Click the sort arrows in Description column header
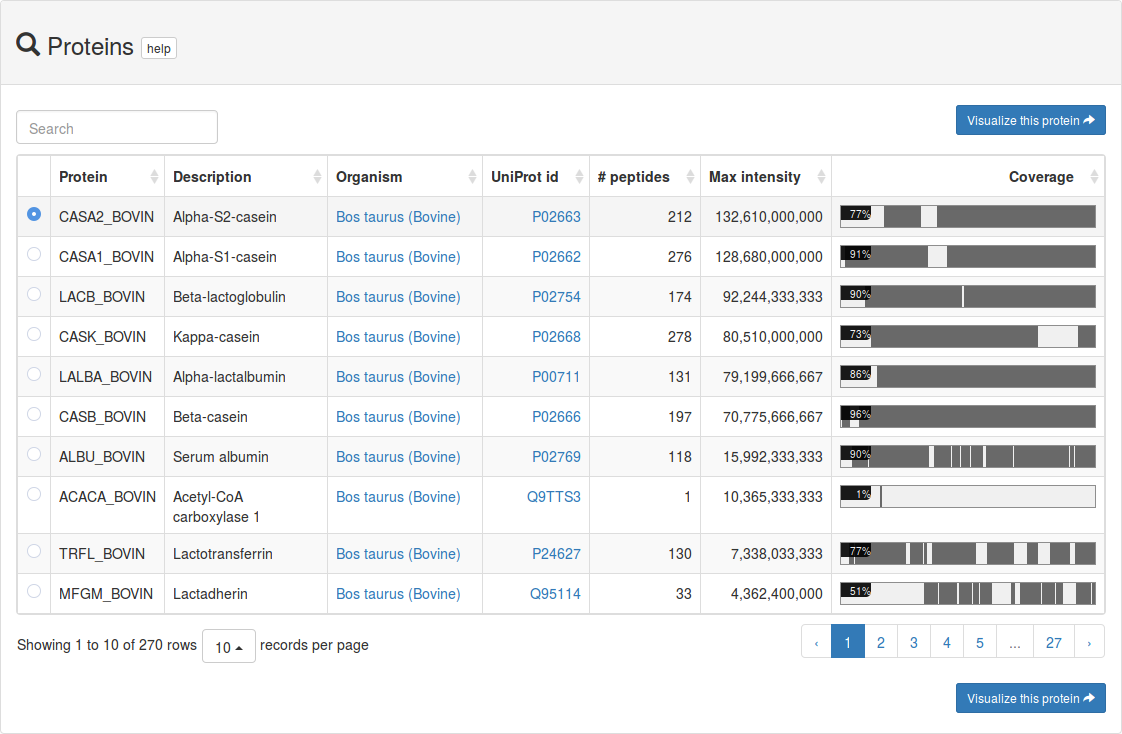This screenshot has width=1122, height=734. [x=317, y=177]
